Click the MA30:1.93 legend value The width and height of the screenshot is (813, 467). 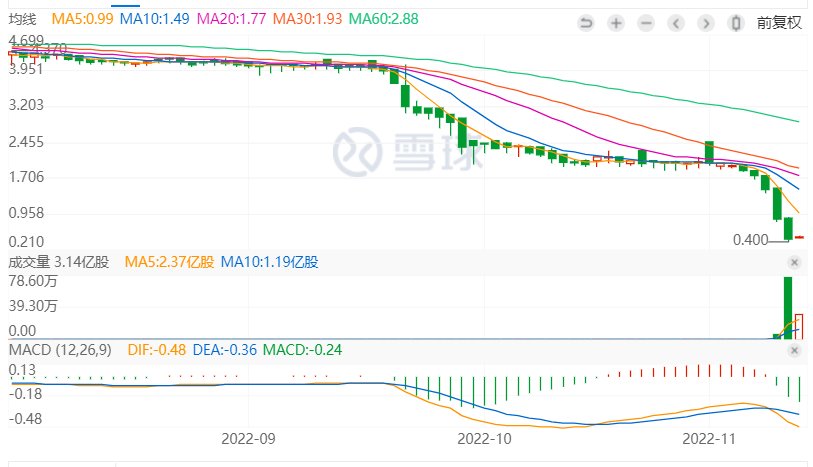307,19
